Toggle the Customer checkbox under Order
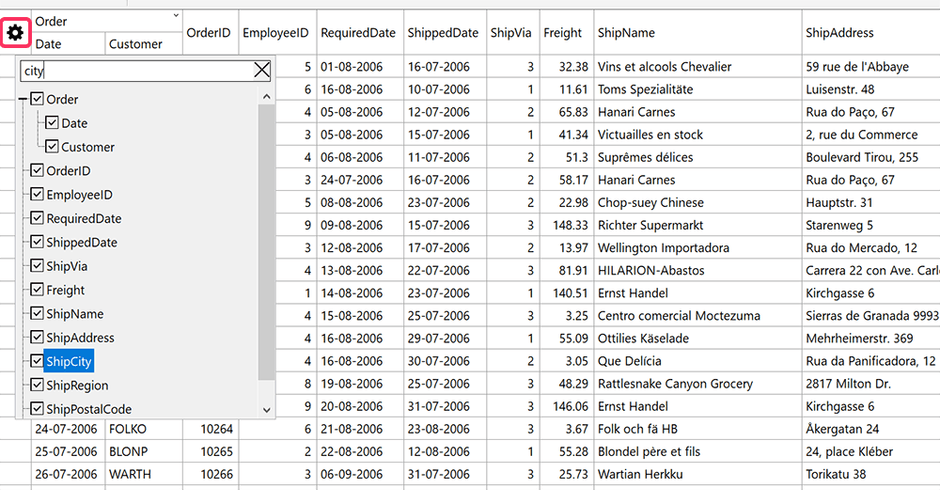940x490 pixels. click(53, 147)
